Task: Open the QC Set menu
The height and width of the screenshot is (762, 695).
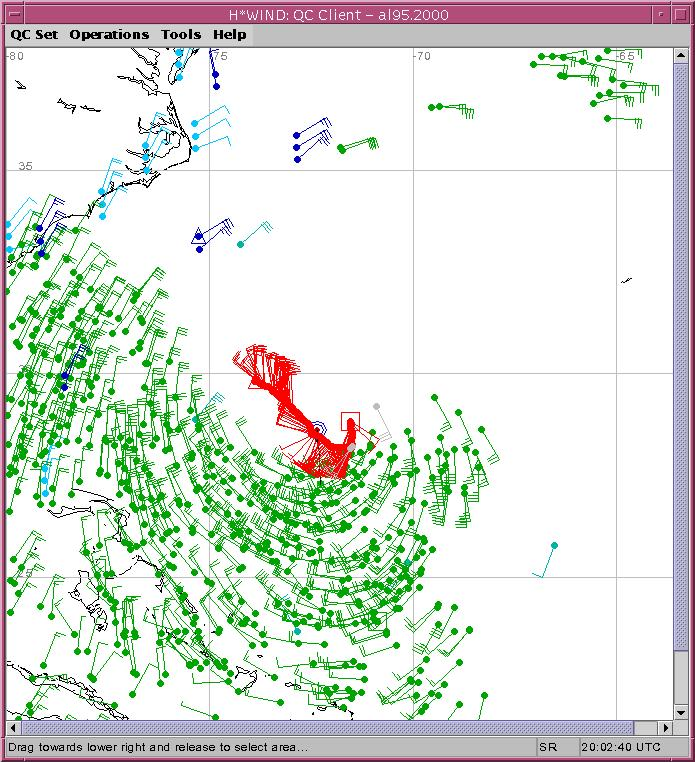Action: point(34,34)
